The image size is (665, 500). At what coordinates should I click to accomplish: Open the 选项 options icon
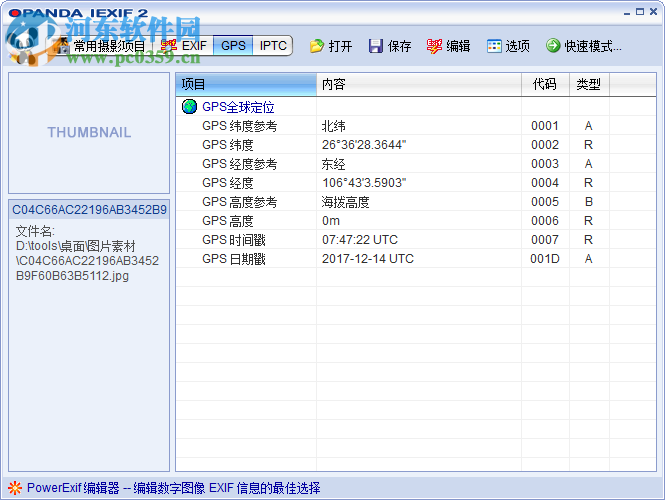pos(494,46)
